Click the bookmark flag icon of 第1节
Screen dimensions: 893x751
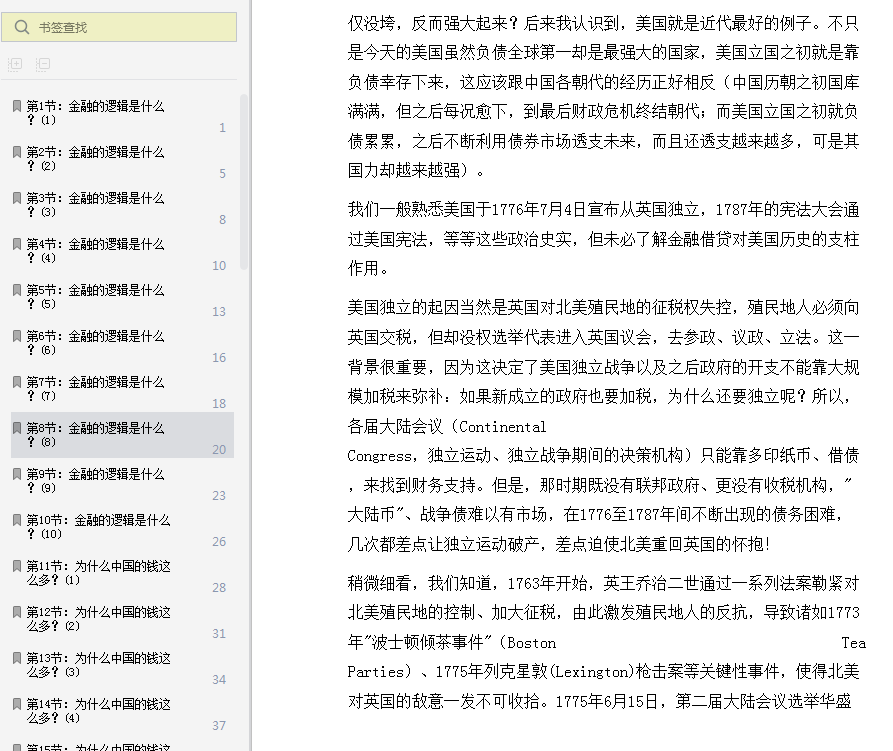point(17,105)
